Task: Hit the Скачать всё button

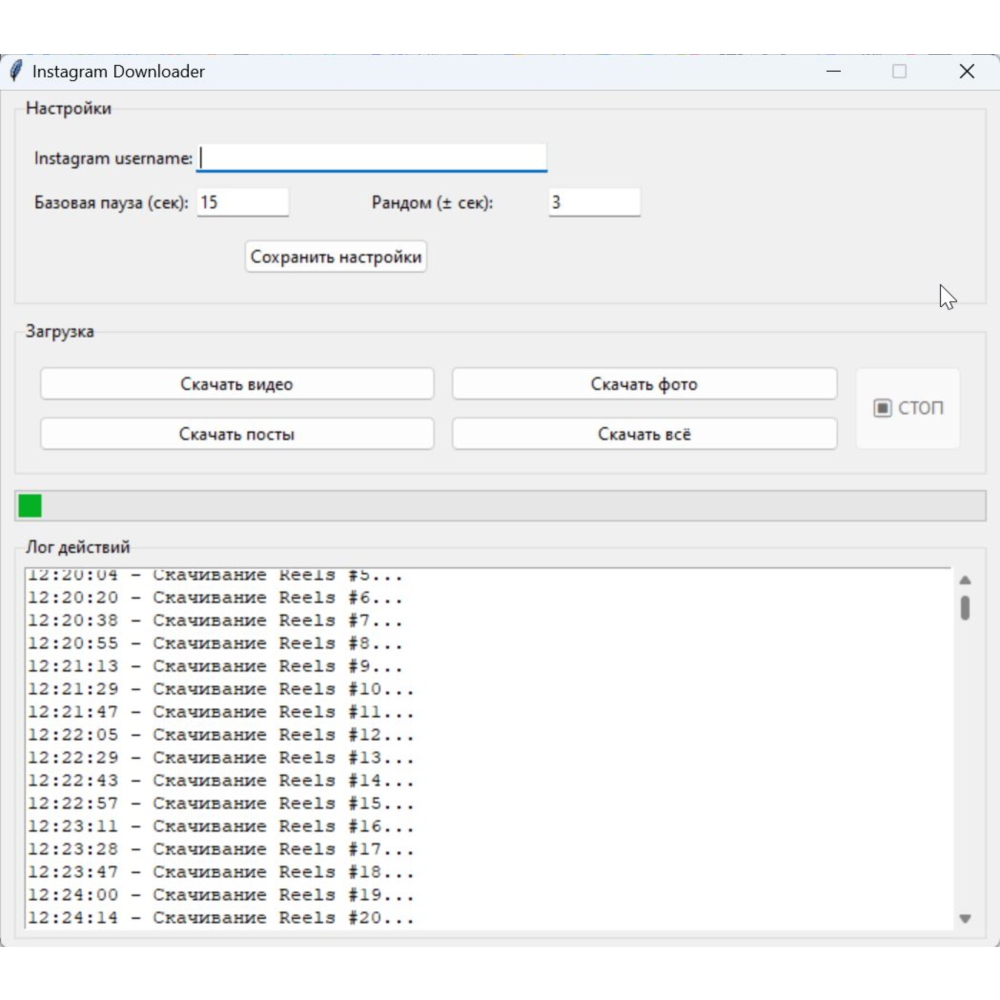Action: click(x=644, y=434)
